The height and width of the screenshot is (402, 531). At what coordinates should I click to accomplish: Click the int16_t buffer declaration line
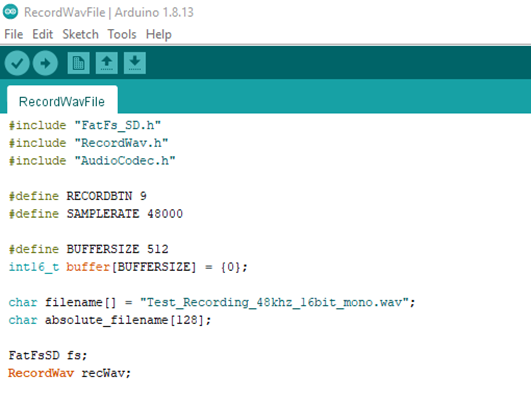(x=128, y=267)
